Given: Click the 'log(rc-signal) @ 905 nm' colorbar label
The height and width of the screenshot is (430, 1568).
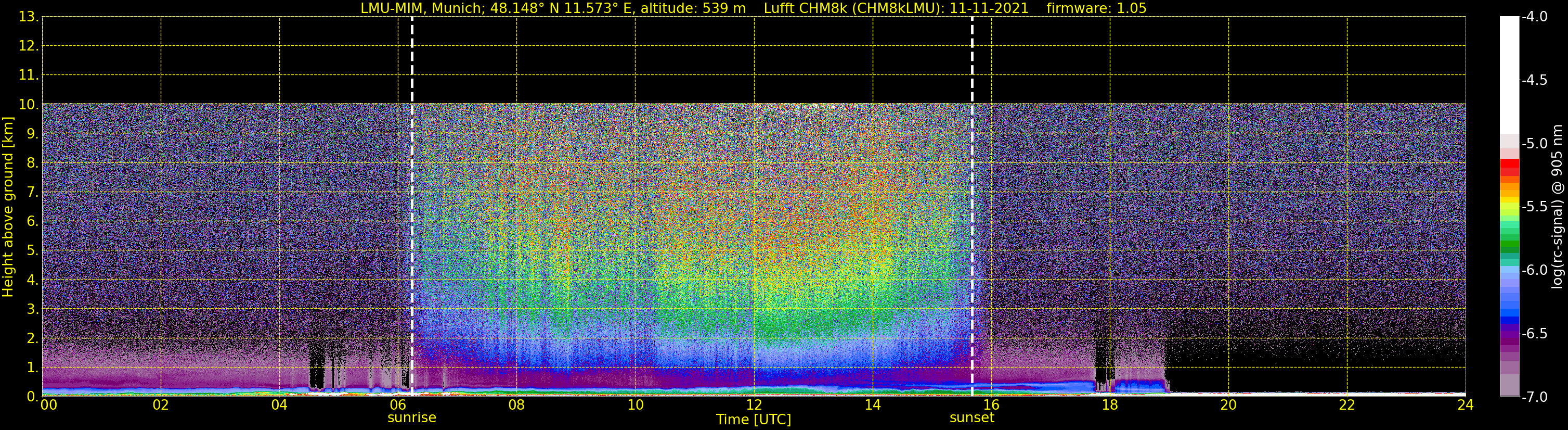Looking at the screenshot, I should point(1557,207).
